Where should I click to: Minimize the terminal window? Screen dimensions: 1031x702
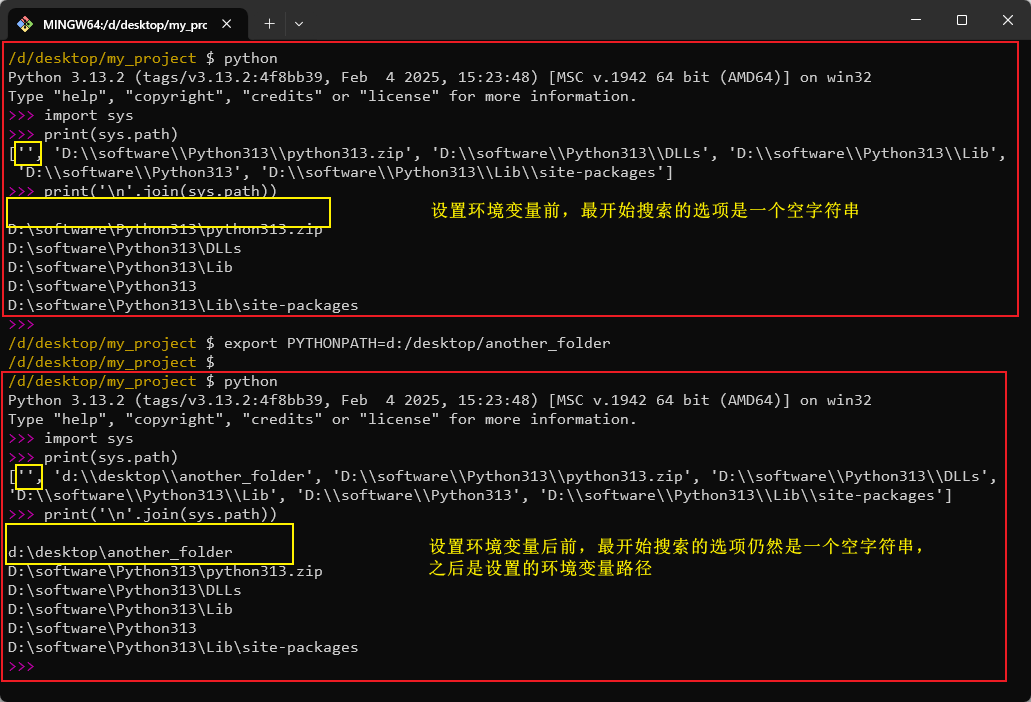click(915, 21)
